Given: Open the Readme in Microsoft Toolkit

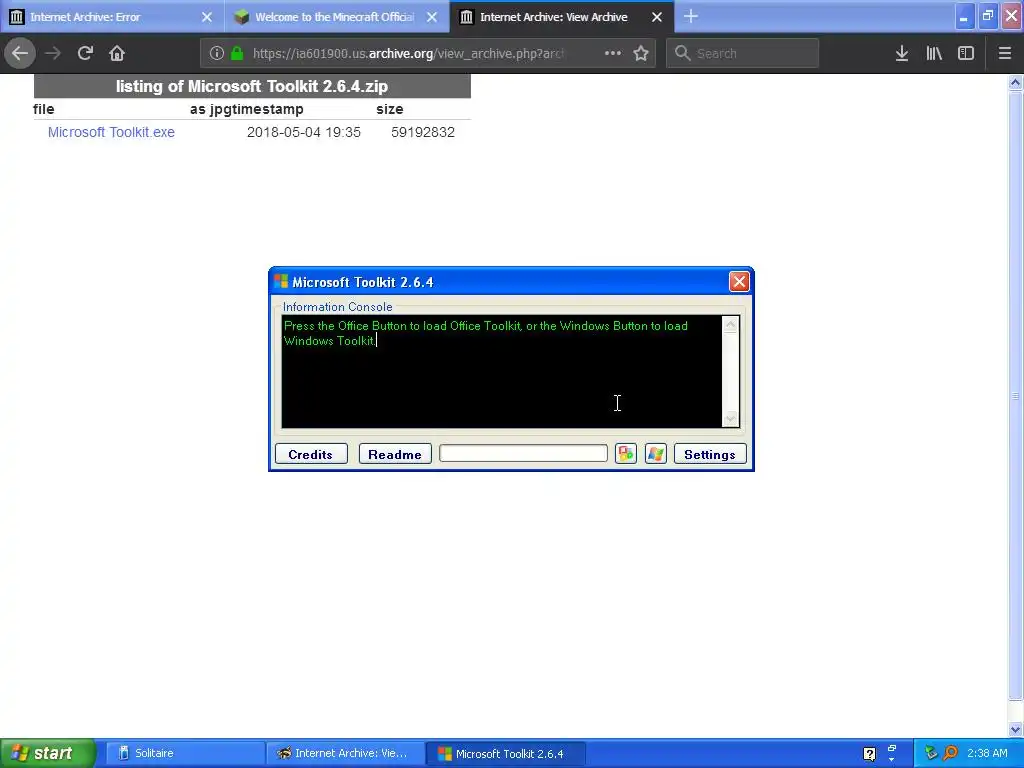Looking at the screenshot, I should tap(394, 454).
